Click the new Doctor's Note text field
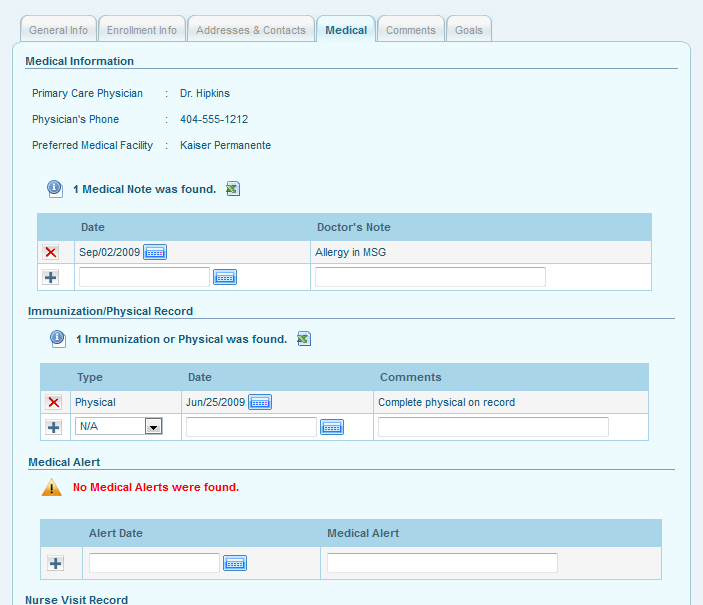Viewport: 703px width, 605px height. [430, 277]
